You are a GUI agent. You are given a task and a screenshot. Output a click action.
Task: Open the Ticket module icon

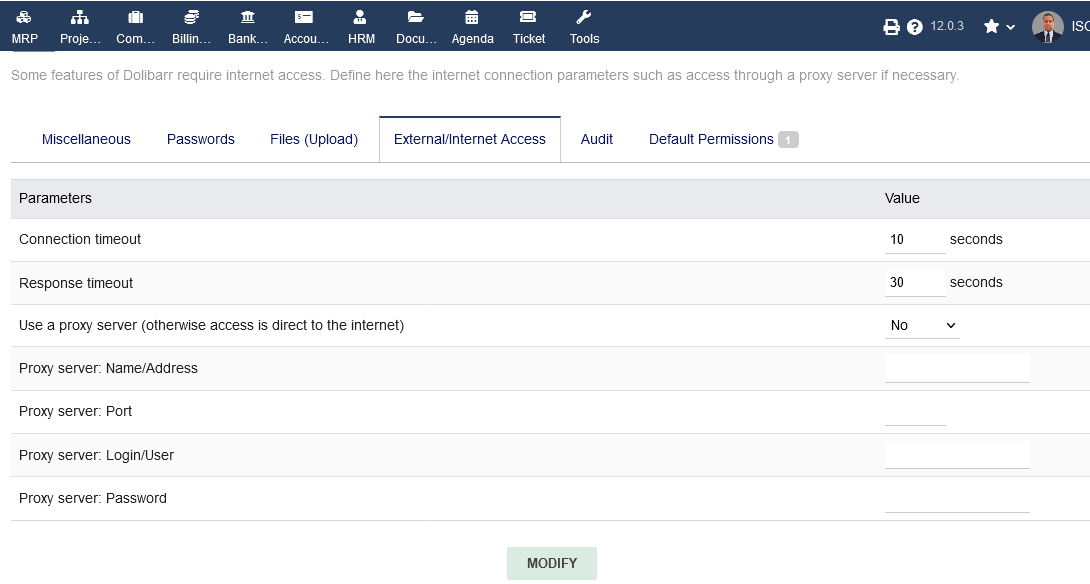pyautogui.click(x=528, y=17)
